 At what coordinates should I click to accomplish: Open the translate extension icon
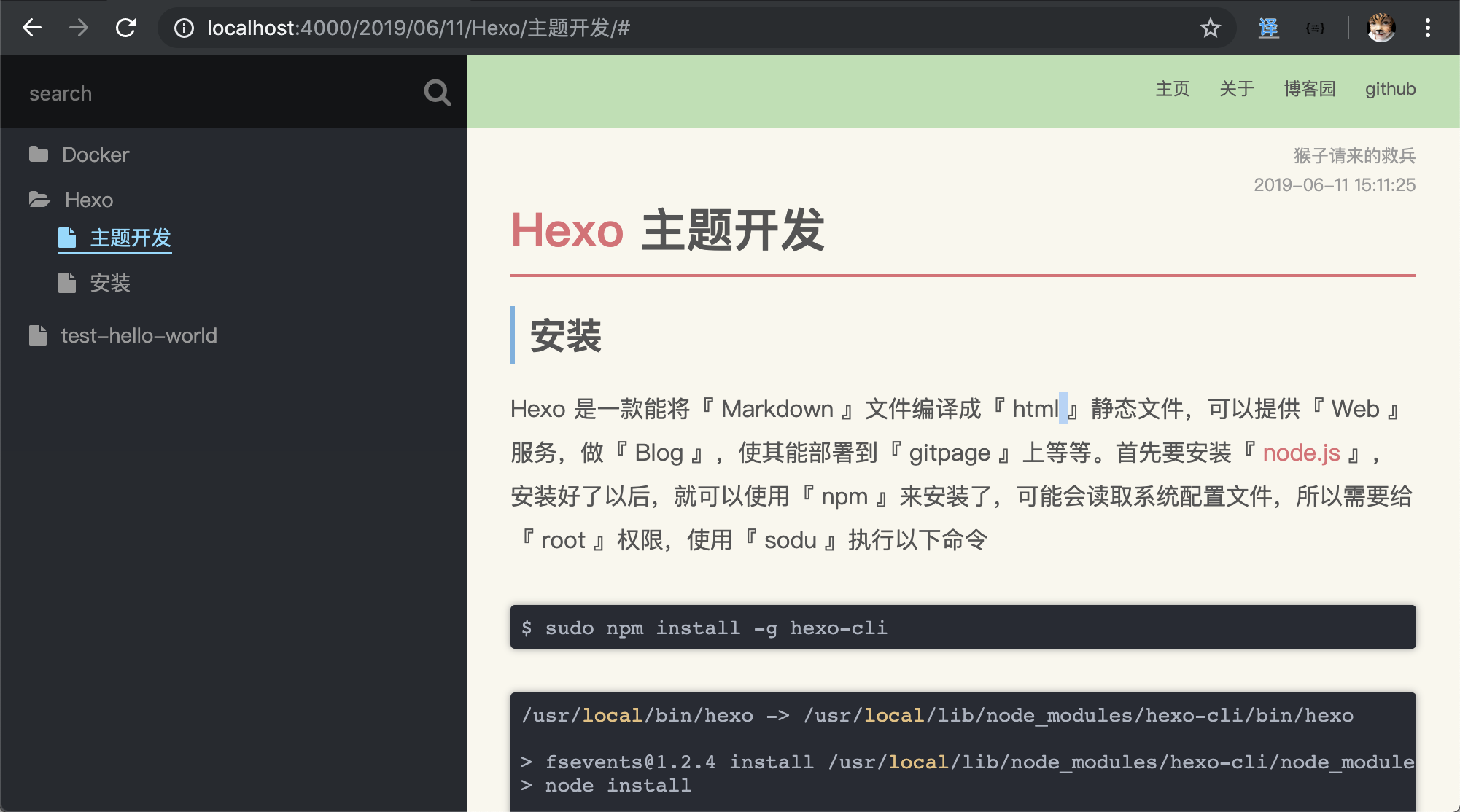(x=1269, y=28)
